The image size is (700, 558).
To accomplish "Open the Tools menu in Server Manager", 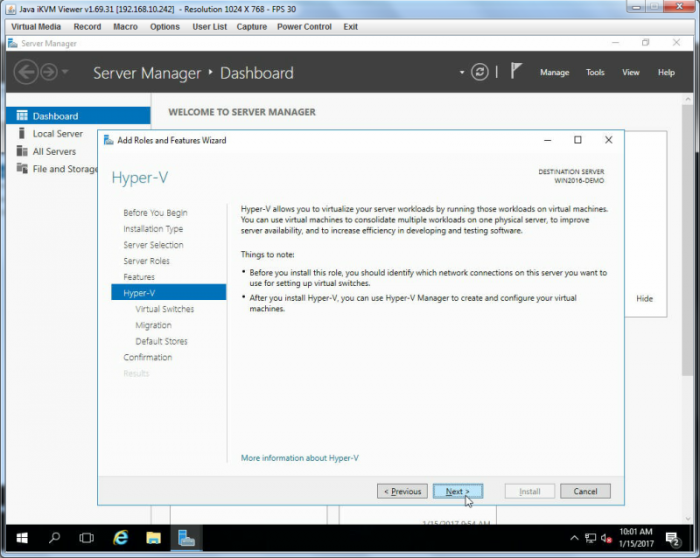I will [595, 72].
